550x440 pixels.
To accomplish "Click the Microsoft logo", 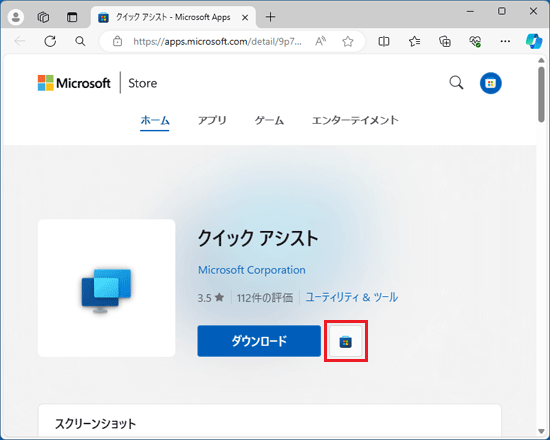I will coord(74,83).
